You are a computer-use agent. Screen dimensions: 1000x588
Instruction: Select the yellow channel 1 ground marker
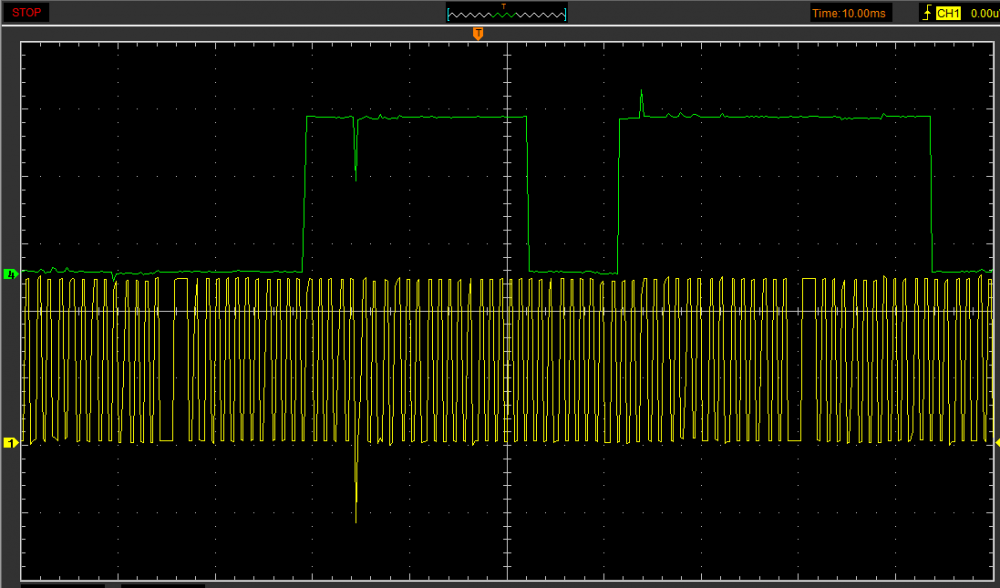click(11, 442)
